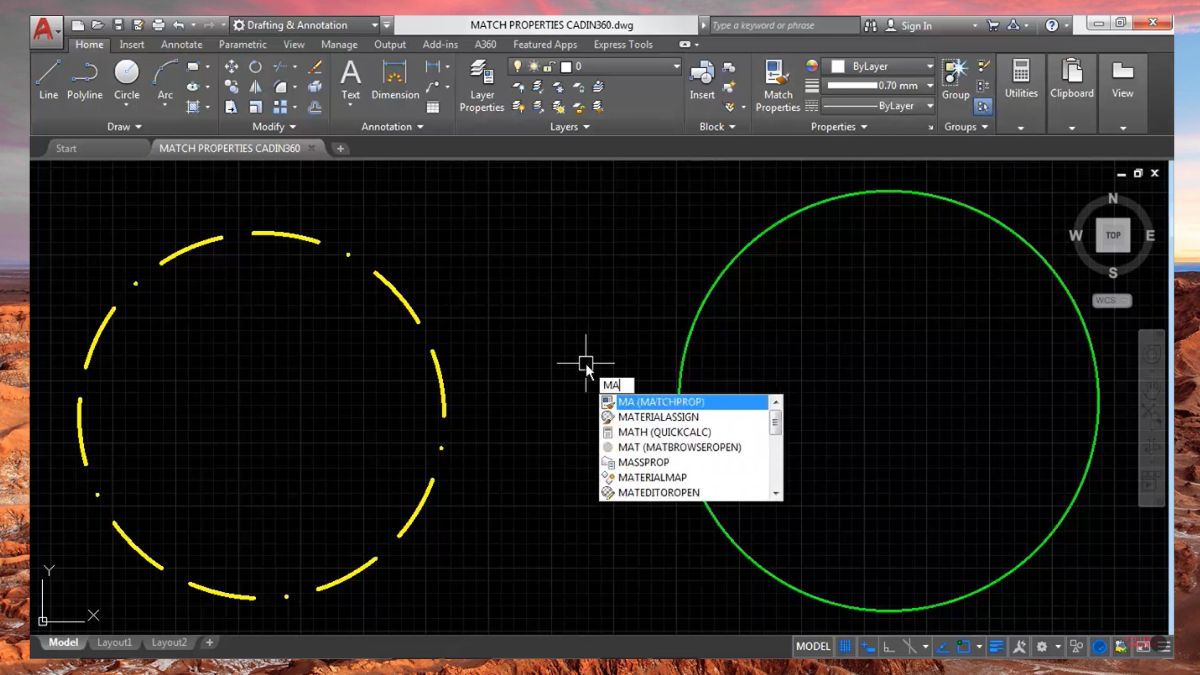Click the Explode tool icon

pyautogui.click(x=315, y=87)
